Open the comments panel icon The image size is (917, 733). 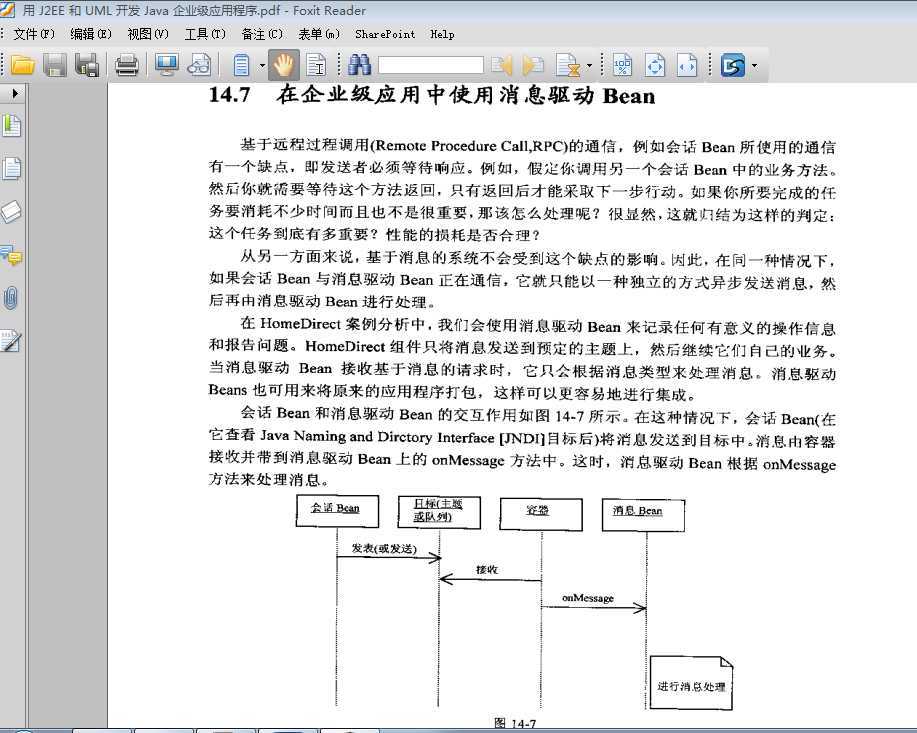12,256
